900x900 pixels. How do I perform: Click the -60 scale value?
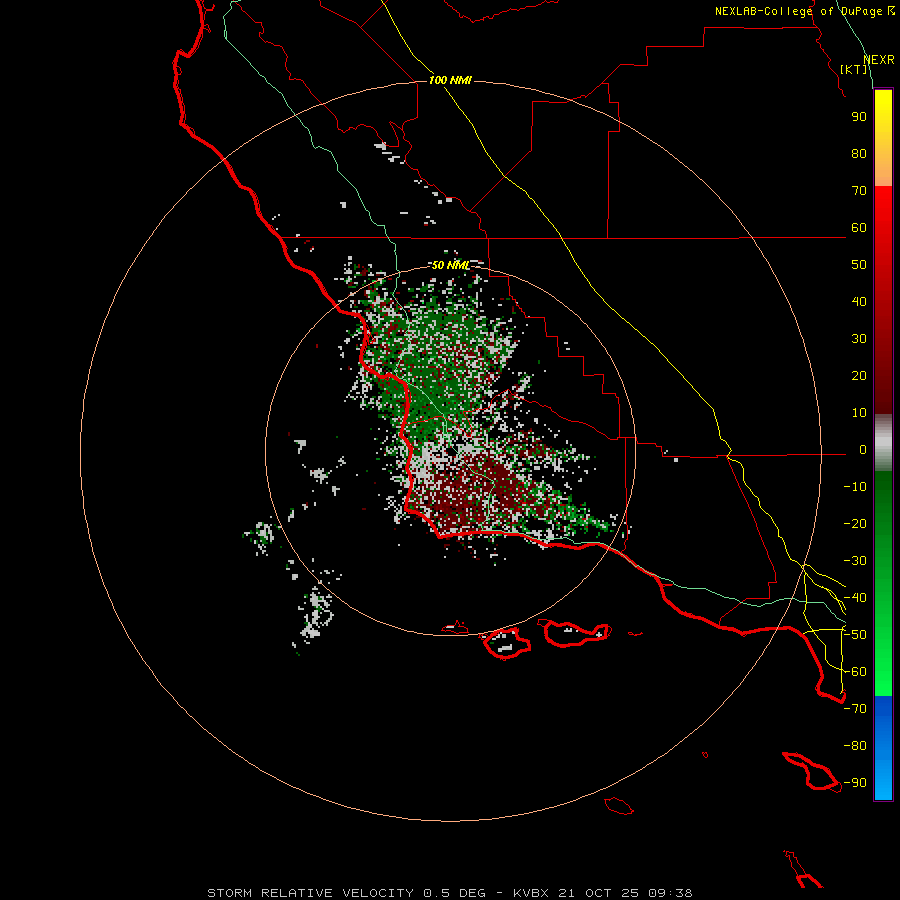coord(855,672)
